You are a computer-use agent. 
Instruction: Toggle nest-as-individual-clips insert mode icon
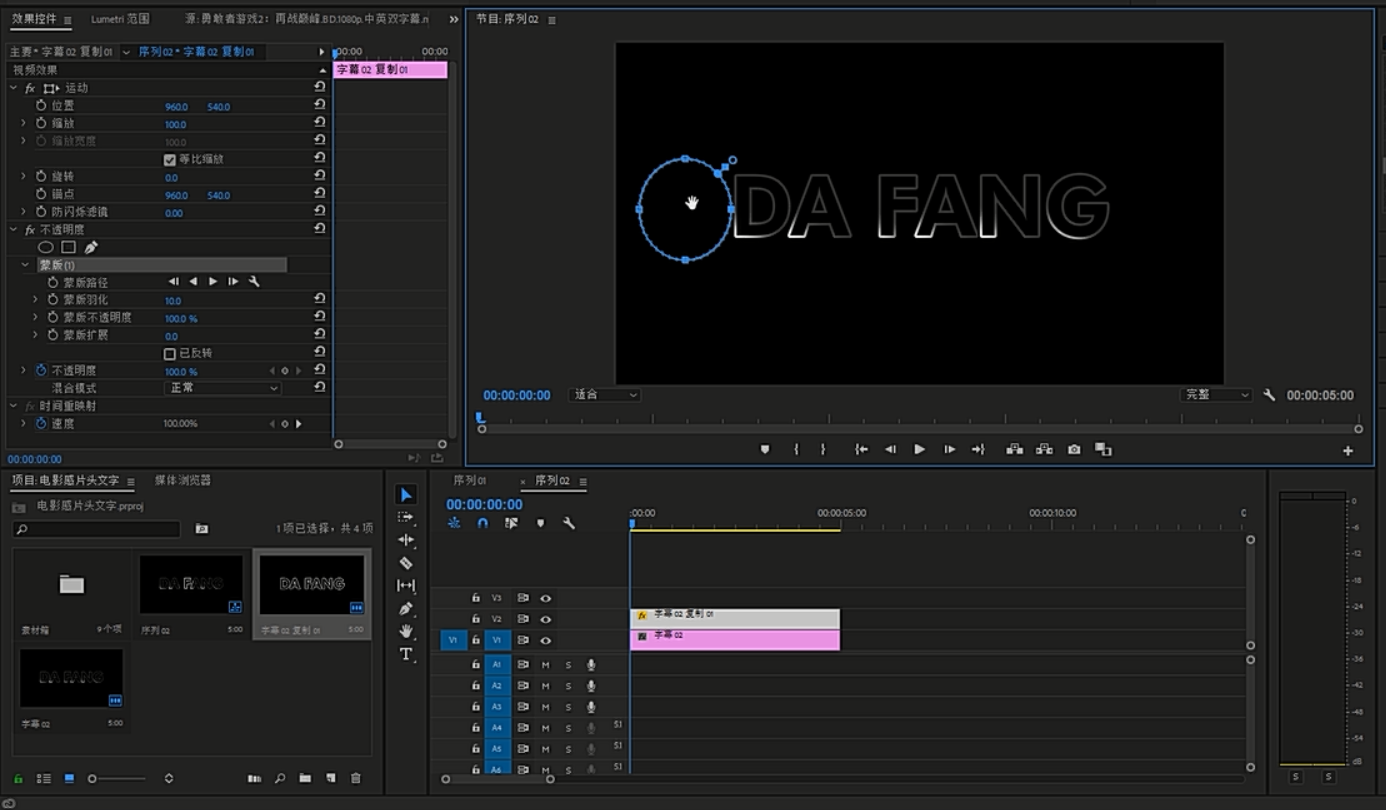tap(454, 523)
